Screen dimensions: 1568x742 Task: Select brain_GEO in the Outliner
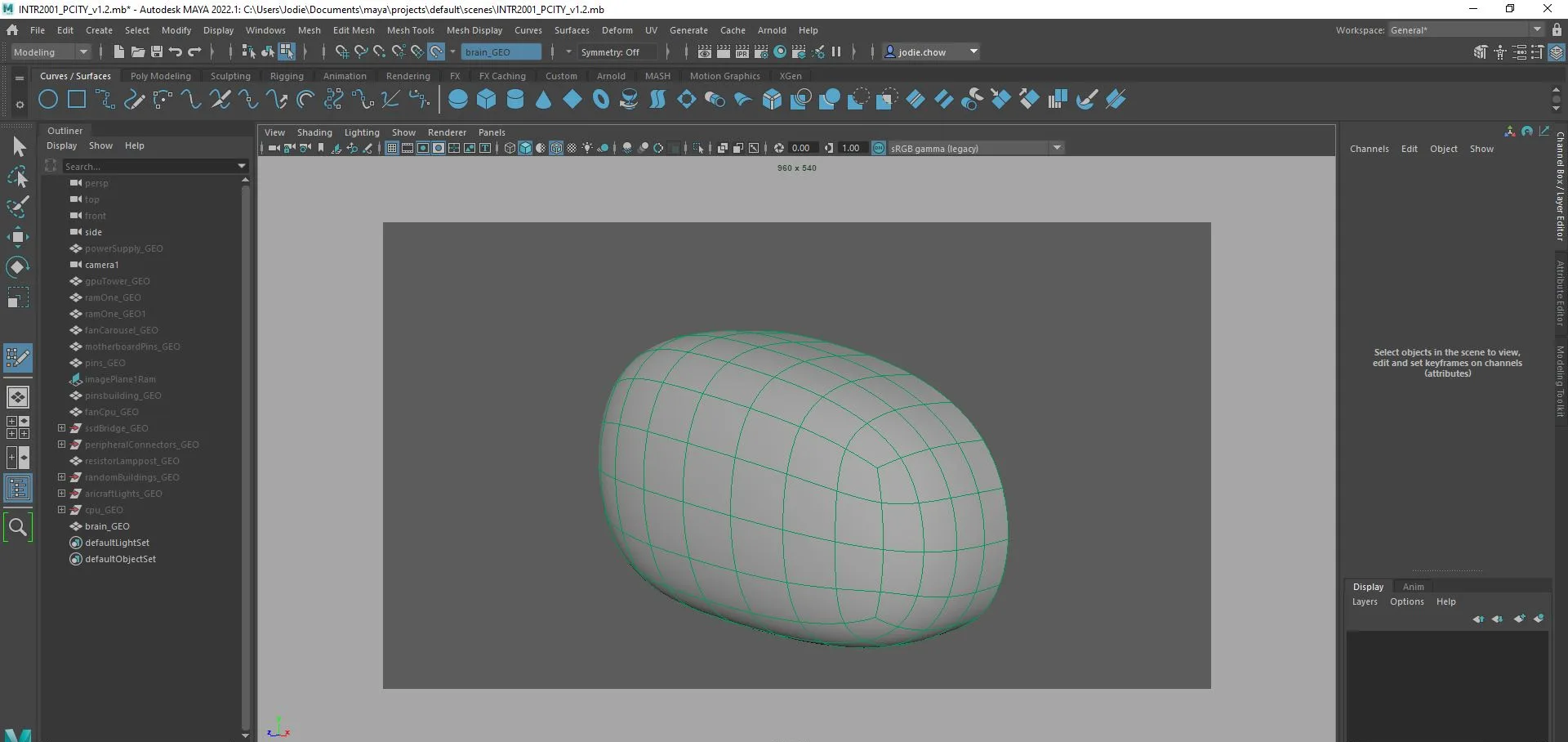(x=107, y=526)
